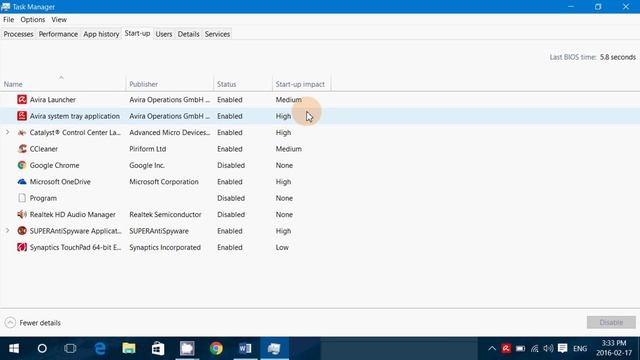
Task: Click the Google Inc. publisher cell
Action: coord(147,165)
